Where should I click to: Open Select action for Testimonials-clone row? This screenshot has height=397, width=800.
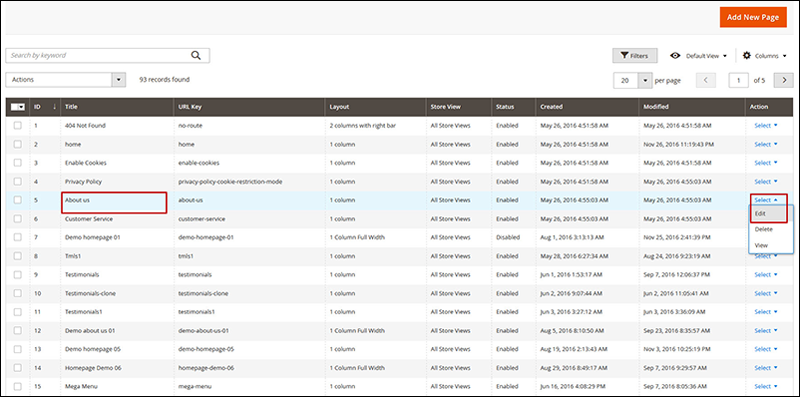766,293
